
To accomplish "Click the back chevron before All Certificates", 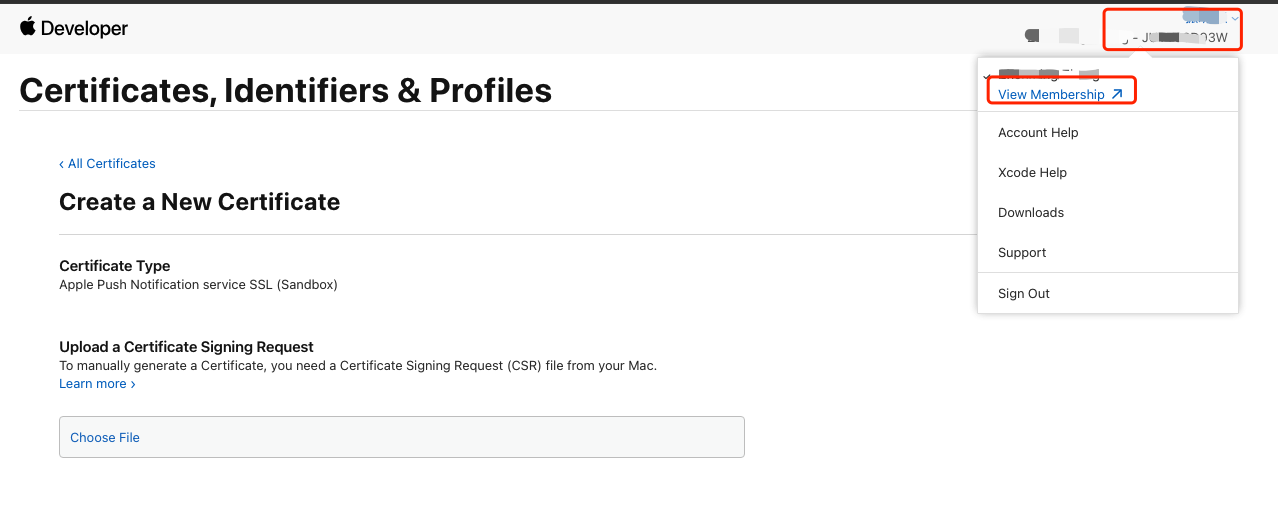I will [61, 164].
